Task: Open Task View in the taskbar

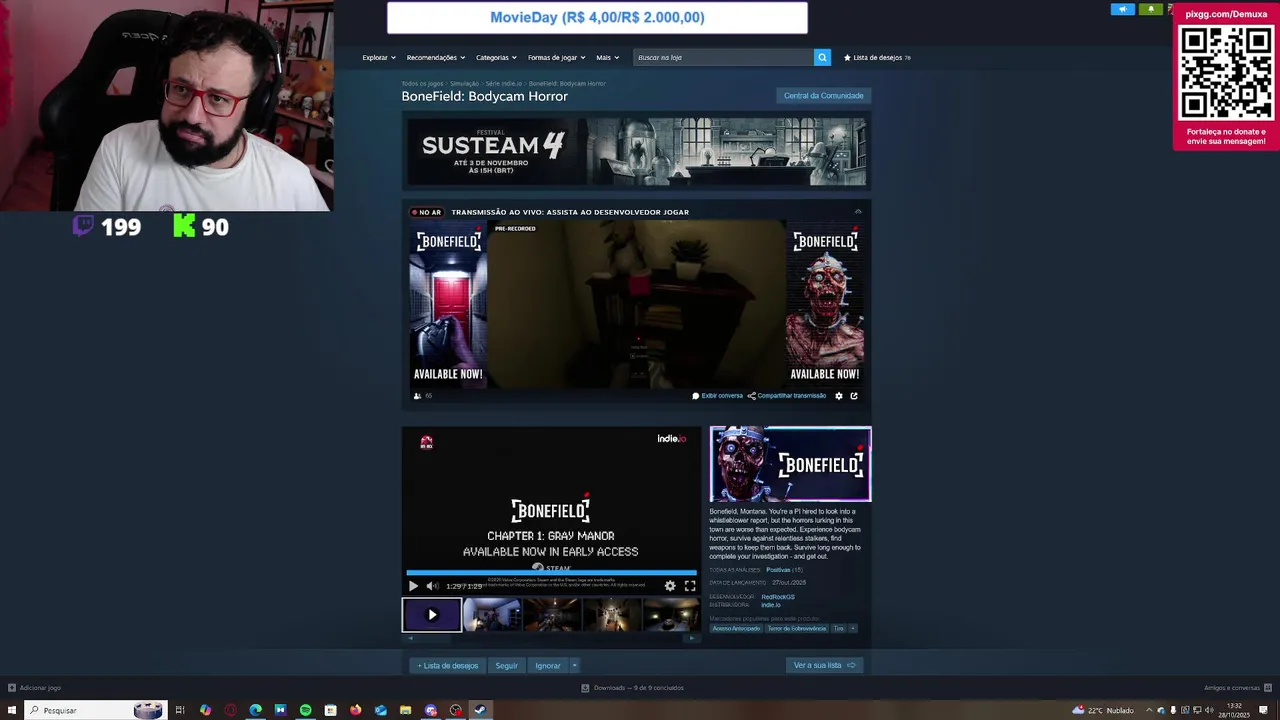Action: (180, 710)
